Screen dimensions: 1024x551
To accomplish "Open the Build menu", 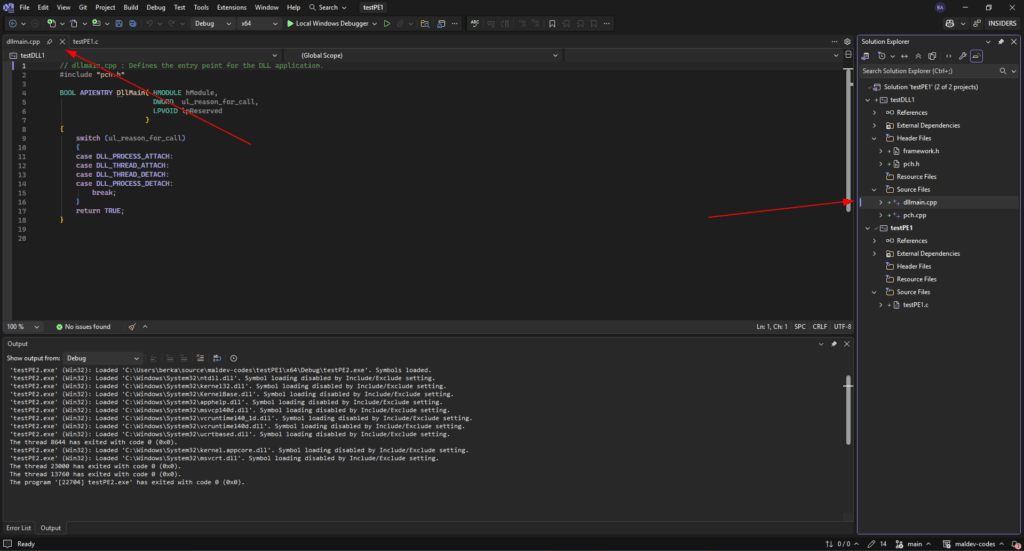I will coord(130,7).
